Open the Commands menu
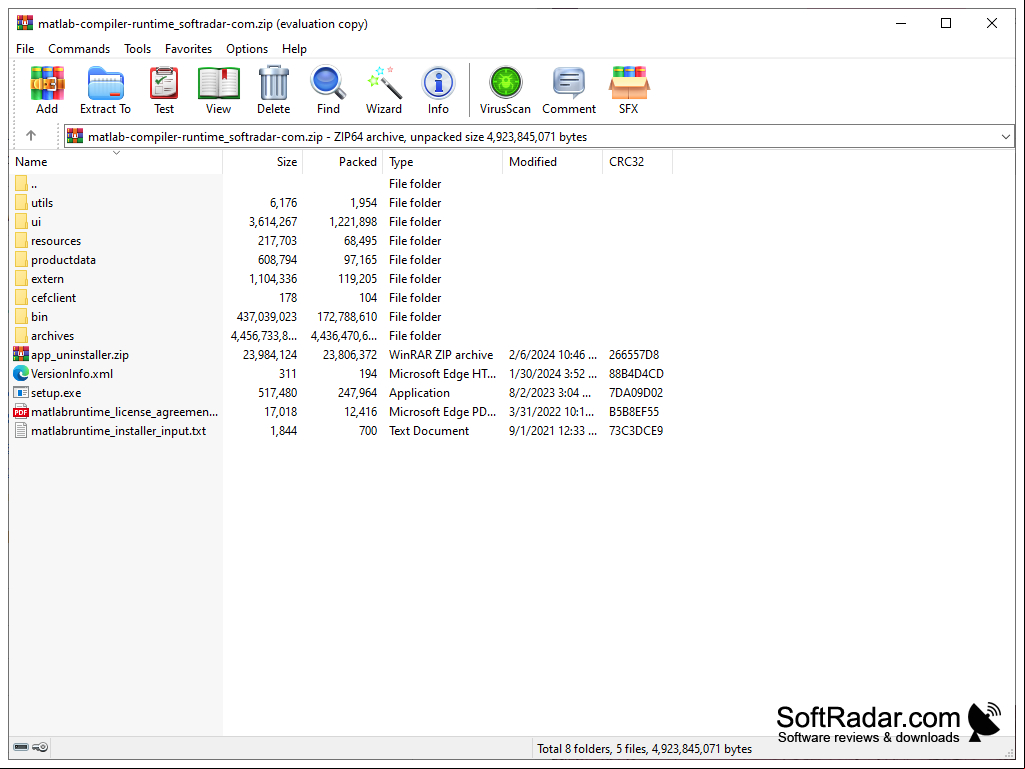Screen dimensions: 1025x769 tap(79, 49)
